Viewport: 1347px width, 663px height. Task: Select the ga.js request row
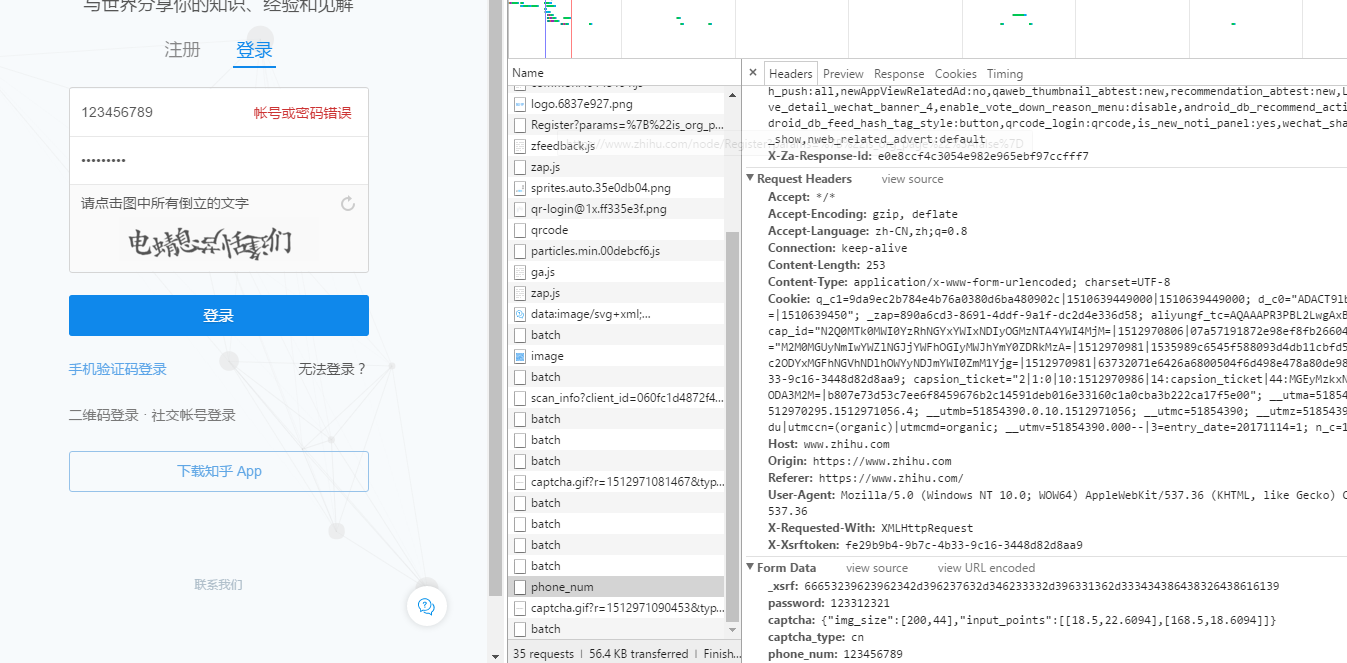click(x=617, y=272)
